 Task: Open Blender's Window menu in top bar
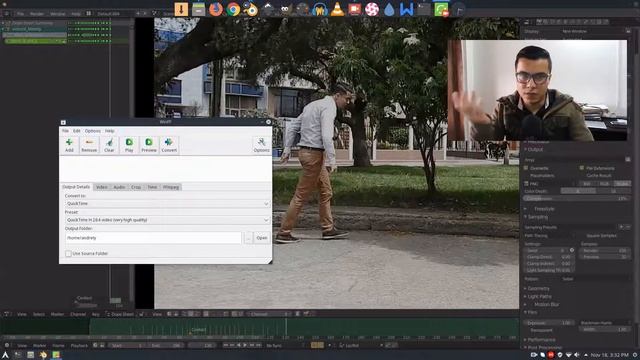pyautogui.click(x=58, y=14)
